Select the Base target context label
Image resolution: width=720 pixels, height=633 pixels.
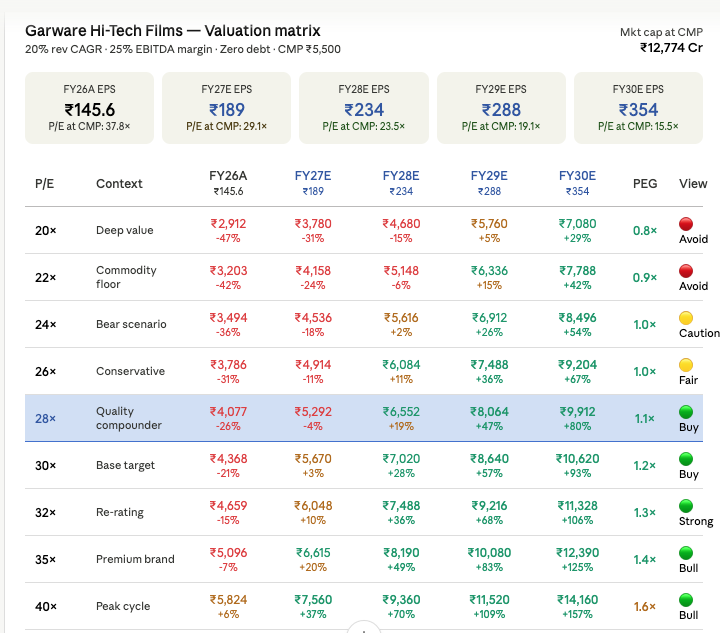125,465
